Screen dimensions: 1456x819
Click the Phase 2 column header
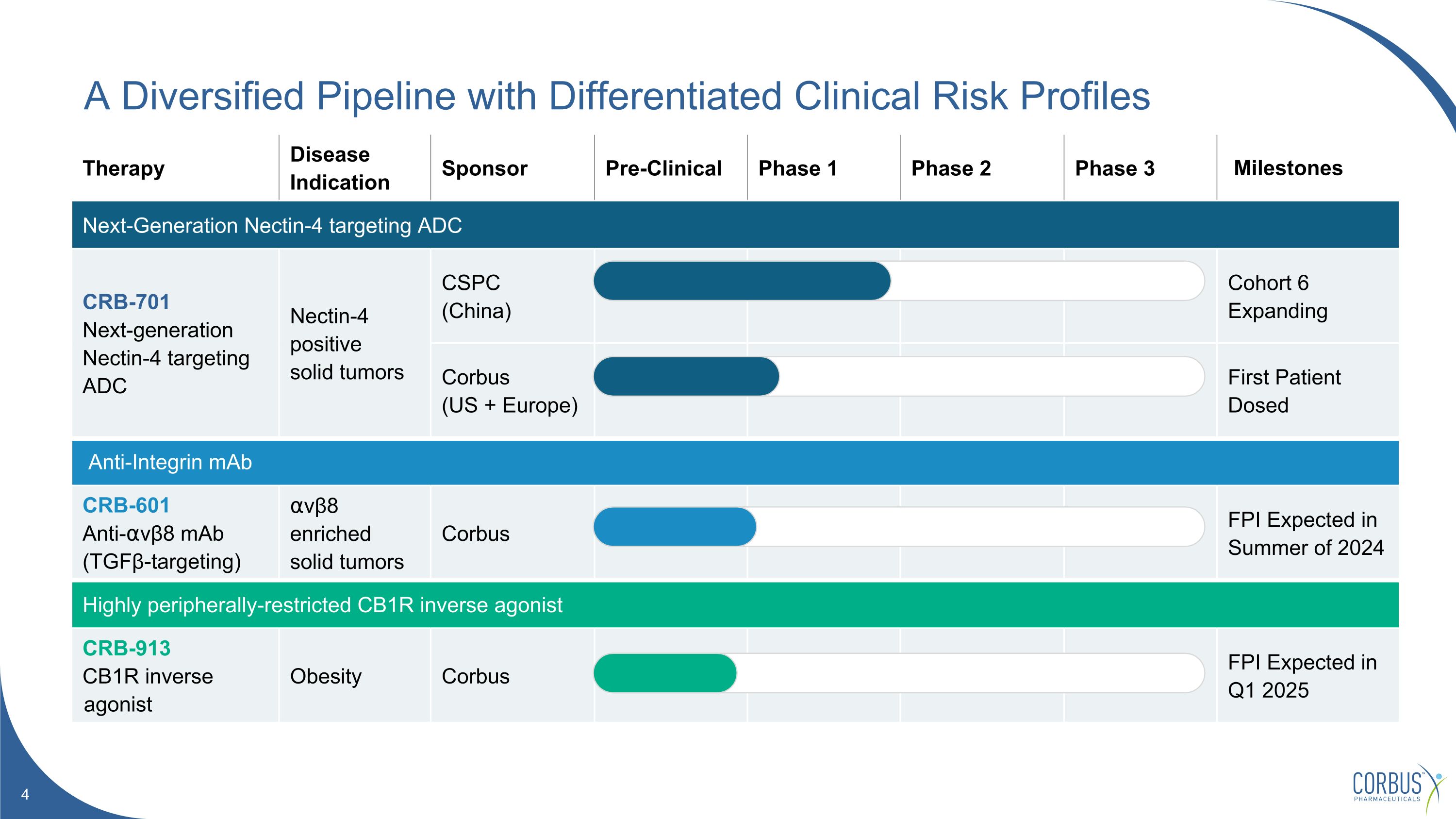[x=951, y=168]
